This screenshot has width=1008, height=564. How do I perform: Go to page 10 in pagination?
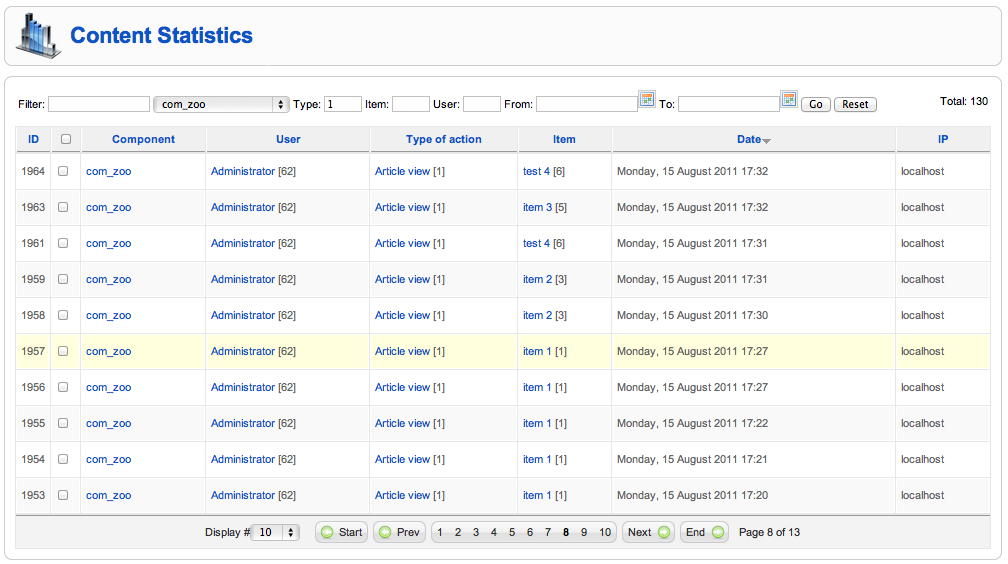point(605,532)
